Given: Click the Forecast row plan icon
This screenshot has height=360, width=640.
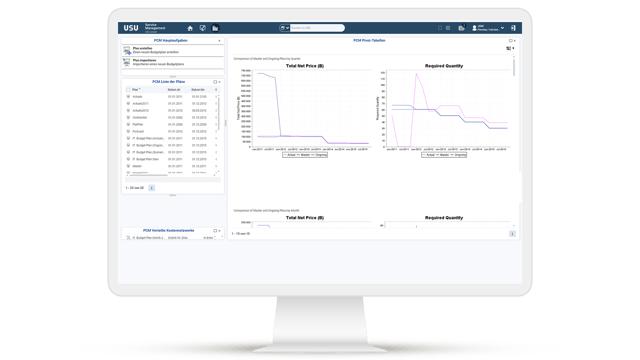Looking at the screenshot, I should pyautogui.click(x=128, y=131).
